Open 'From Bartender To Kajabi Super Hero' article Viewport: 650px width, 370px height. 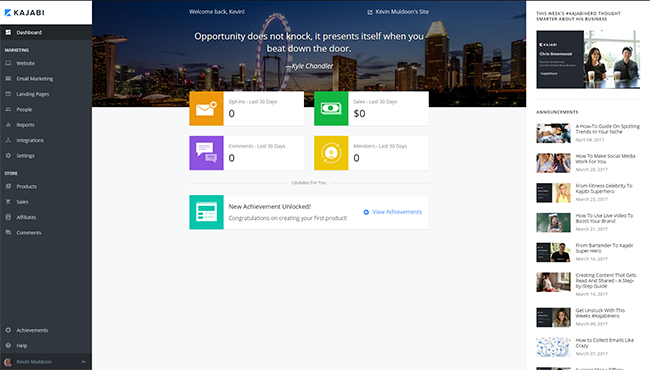pyautogui.click(x=604, y=248)
